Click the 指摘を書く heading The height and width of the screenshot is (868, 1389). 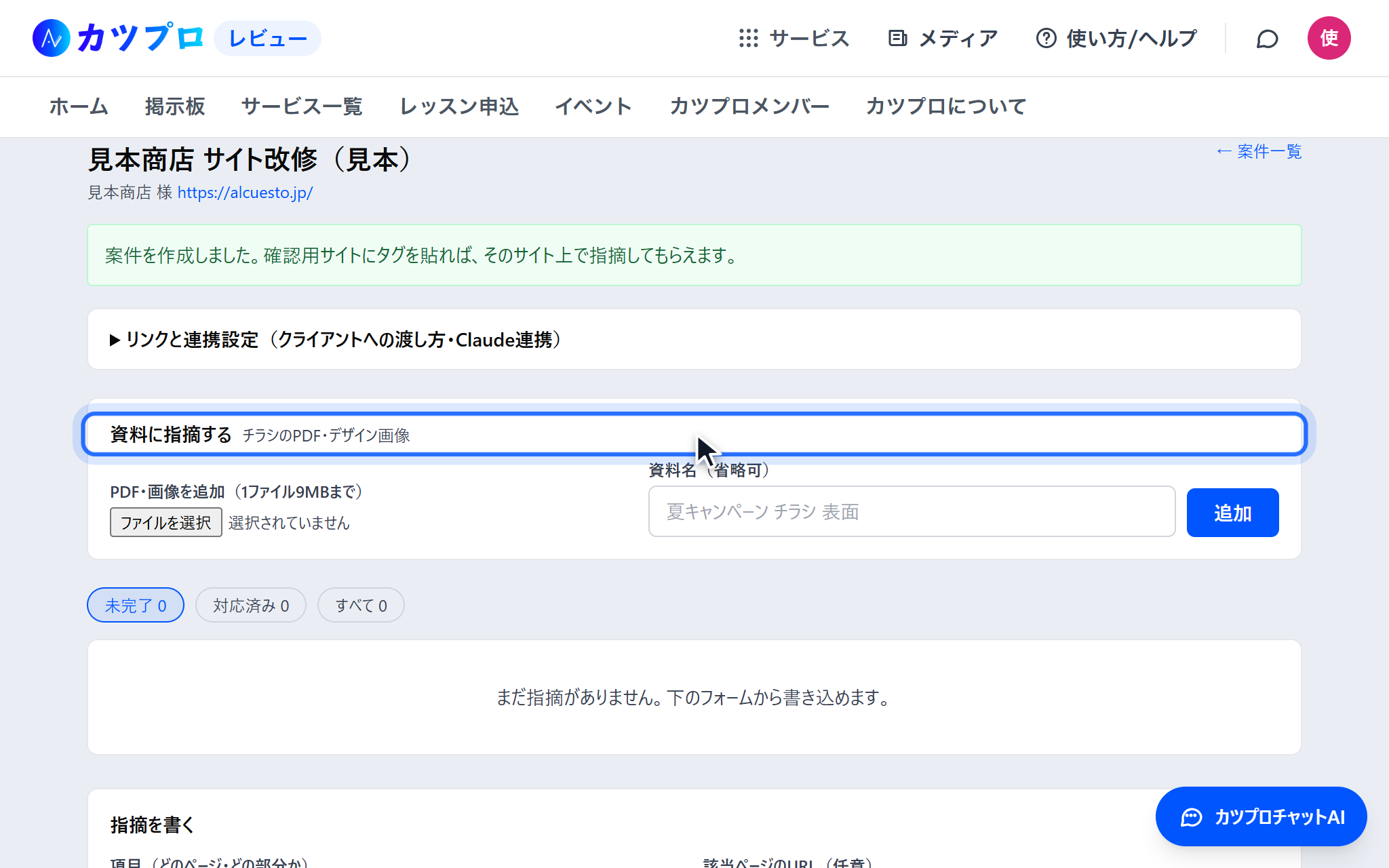click(153, 825)
